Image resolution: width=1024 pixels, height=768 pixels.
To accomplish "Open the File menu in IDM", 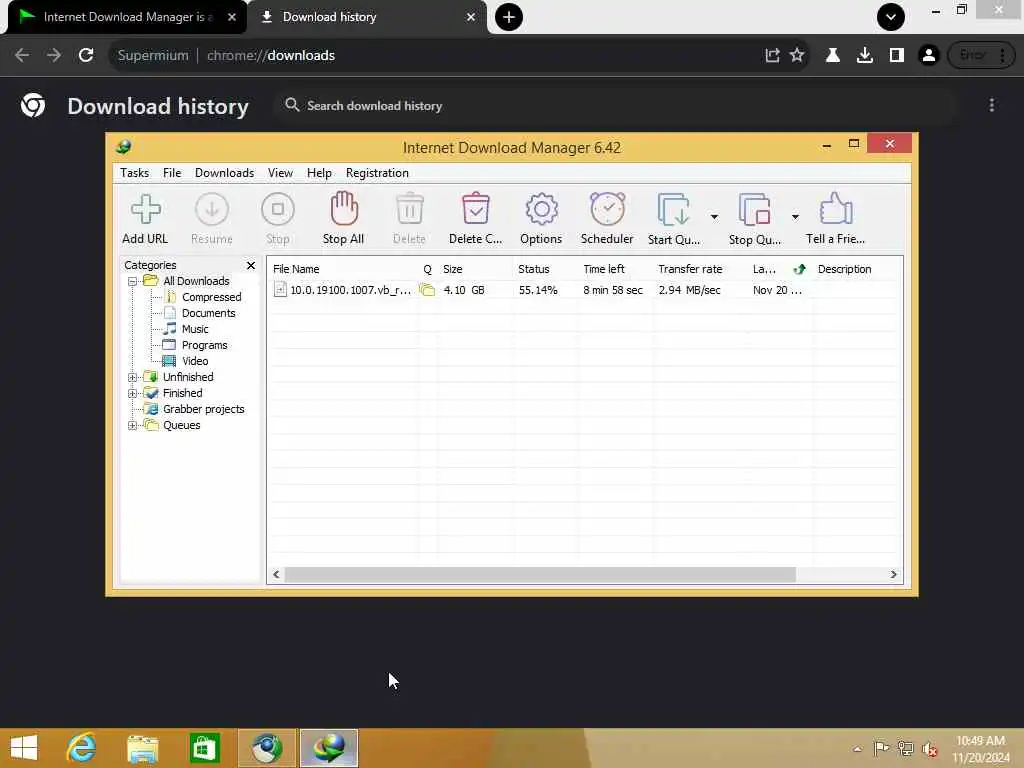I will 172,173.
